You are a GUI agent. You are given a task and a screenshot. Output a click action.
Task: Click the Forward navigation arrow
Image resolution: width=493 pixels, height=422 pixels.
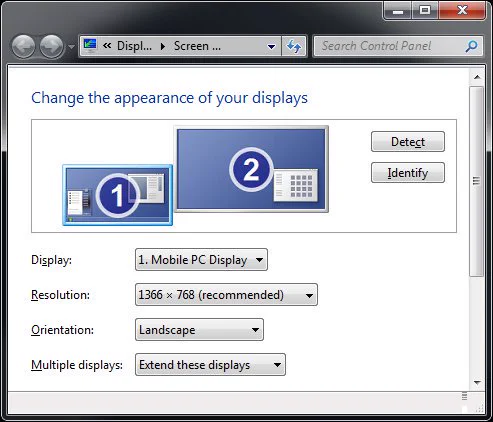point(51,46)
